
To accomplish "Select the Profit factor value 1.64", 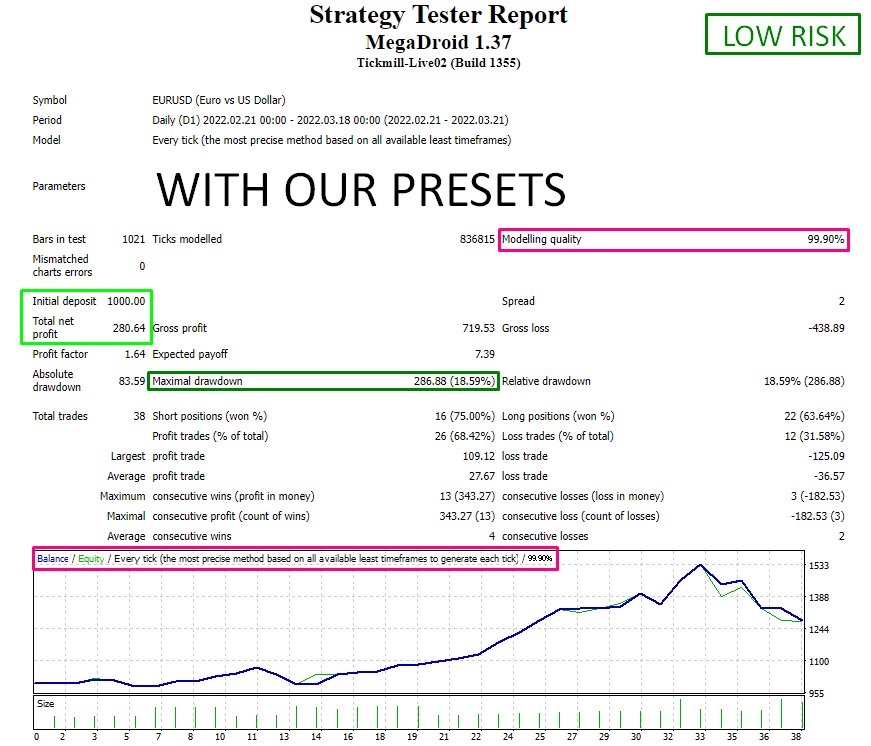I will 135,354.
